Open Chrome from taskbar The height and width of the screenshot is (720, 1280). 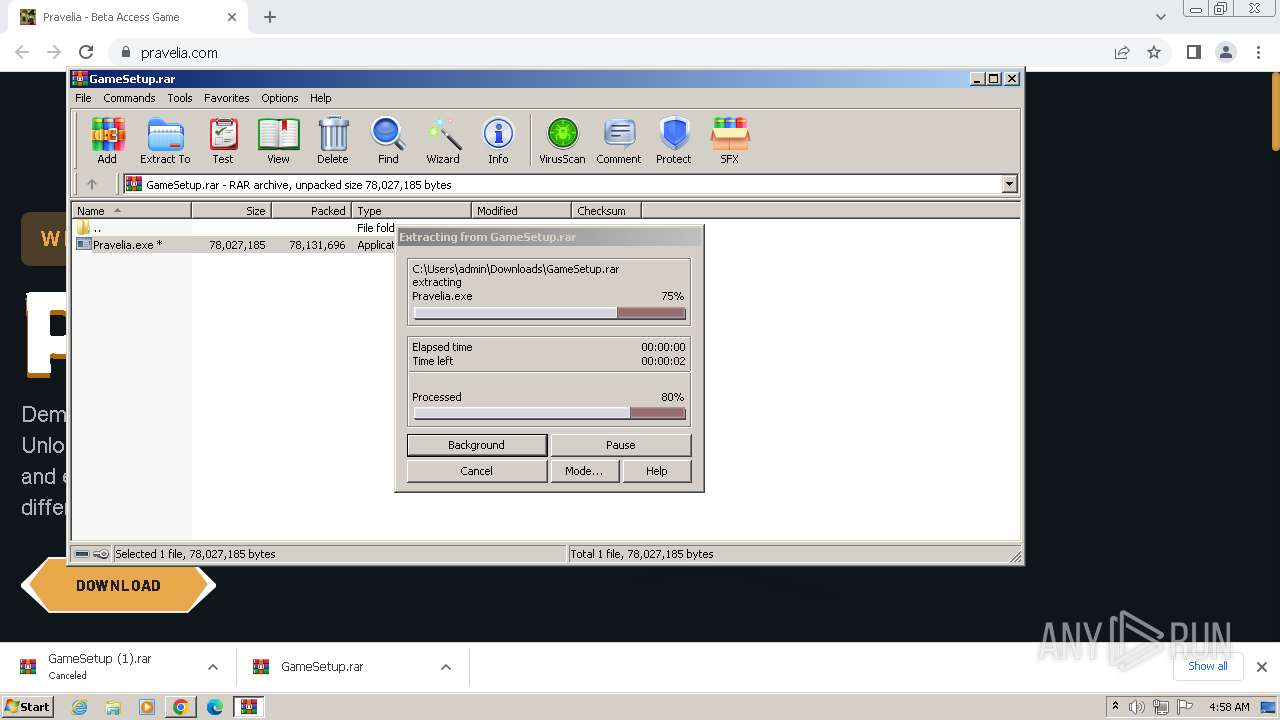180,707
